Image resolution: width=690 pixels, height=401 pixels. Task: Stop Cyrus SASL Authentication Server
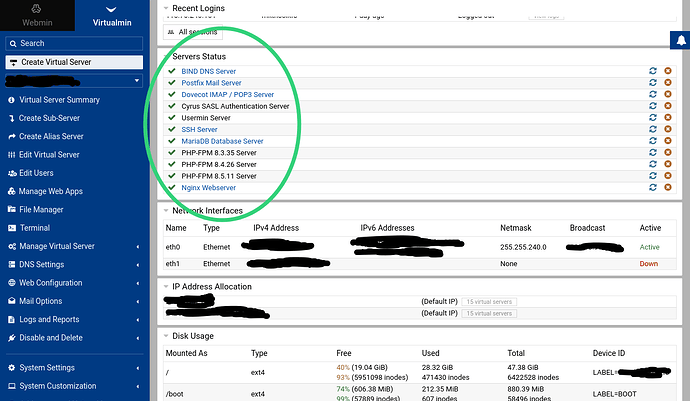click(x=668, y=106)
